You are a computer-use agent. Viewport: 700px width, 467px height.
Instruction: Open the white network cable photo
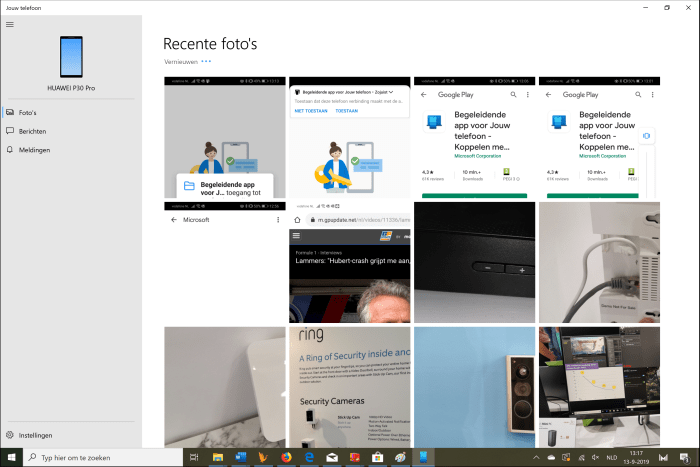[x=599, y=262]
